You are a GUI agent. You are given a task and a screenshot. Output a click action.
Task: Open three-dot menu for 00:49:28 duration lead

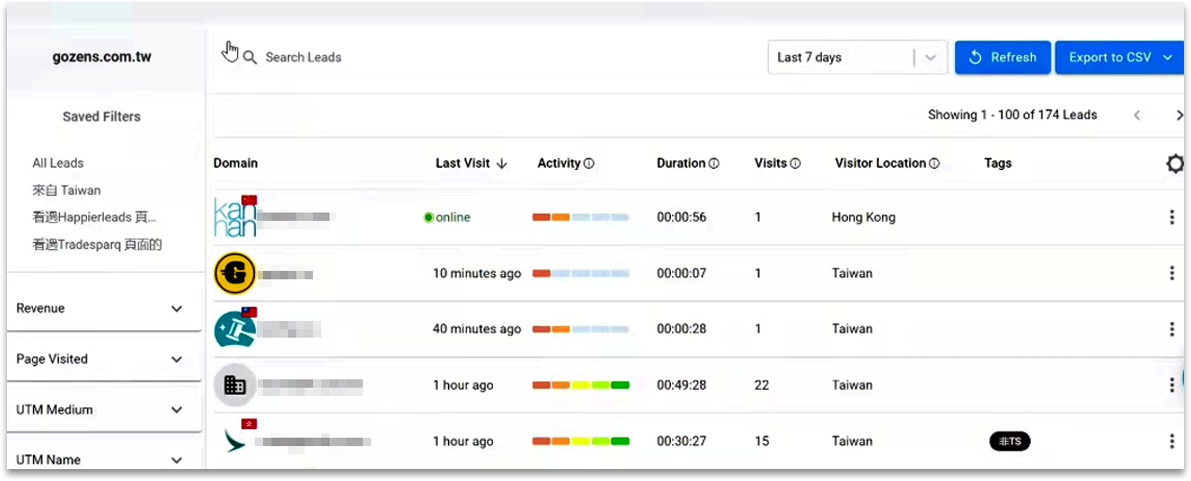pyautogui.click(x=1171, y=385)
